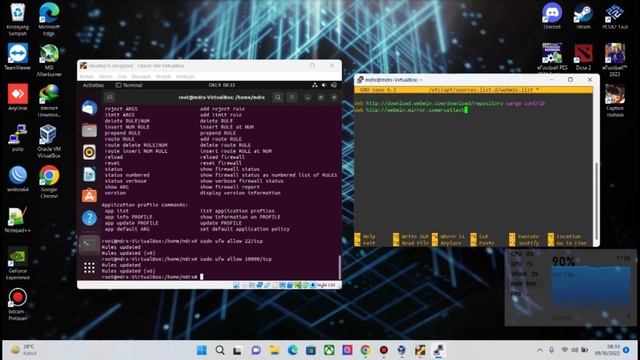
Task: Open Notepad++ desktop shortcut
Action: pos(18,219)
